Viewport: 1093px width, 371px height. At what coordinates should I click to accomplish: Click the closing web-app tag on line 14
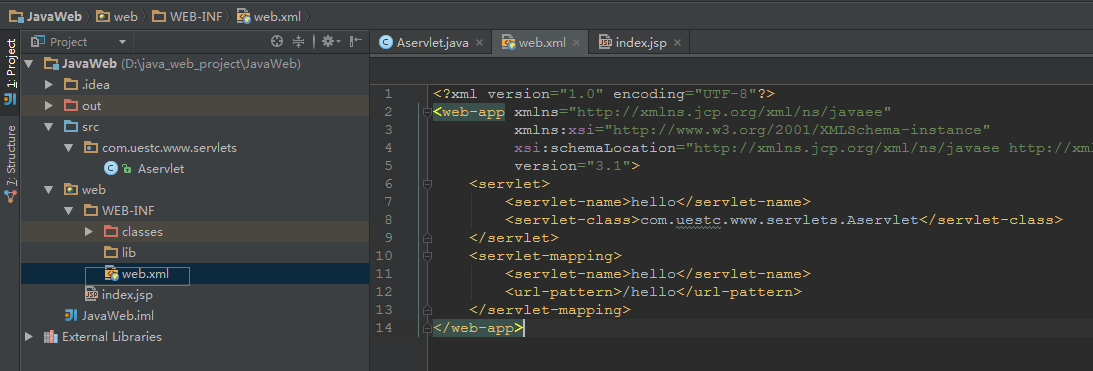pos(477,328)
